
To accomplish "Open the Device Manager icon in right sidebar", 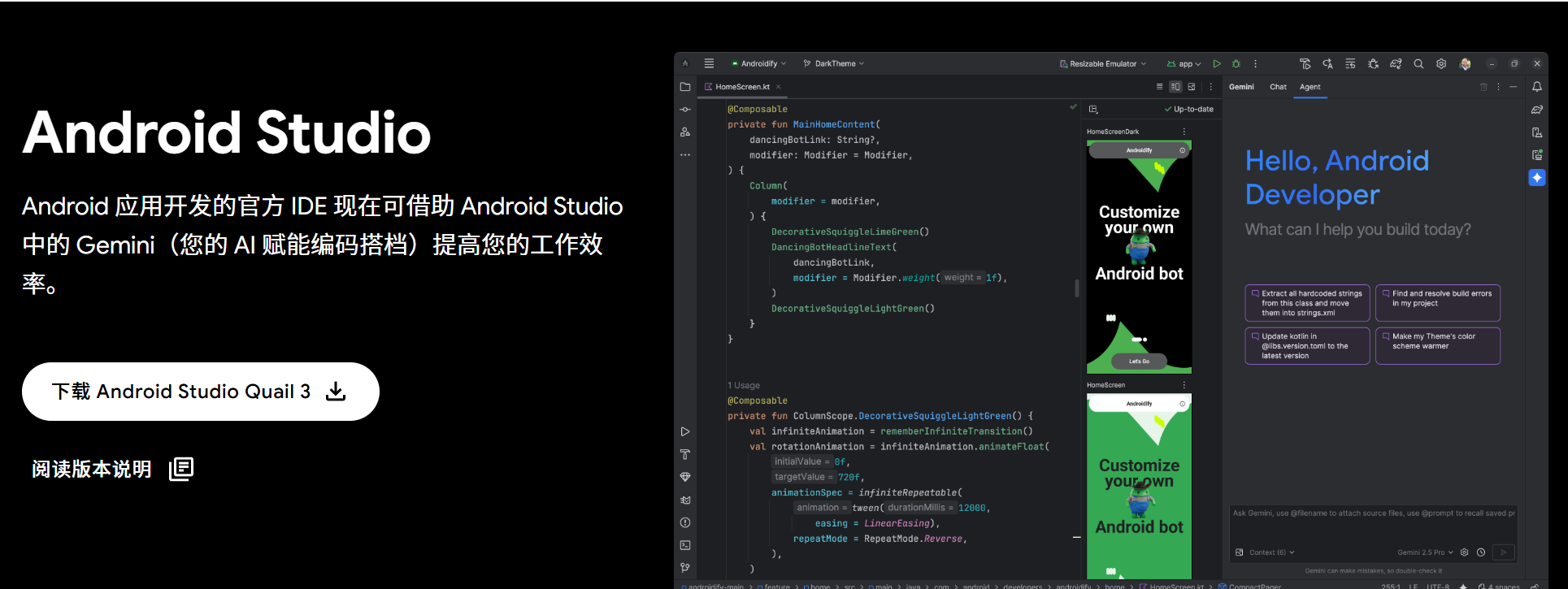I will pyautogui.click(x=1537, y=132).
